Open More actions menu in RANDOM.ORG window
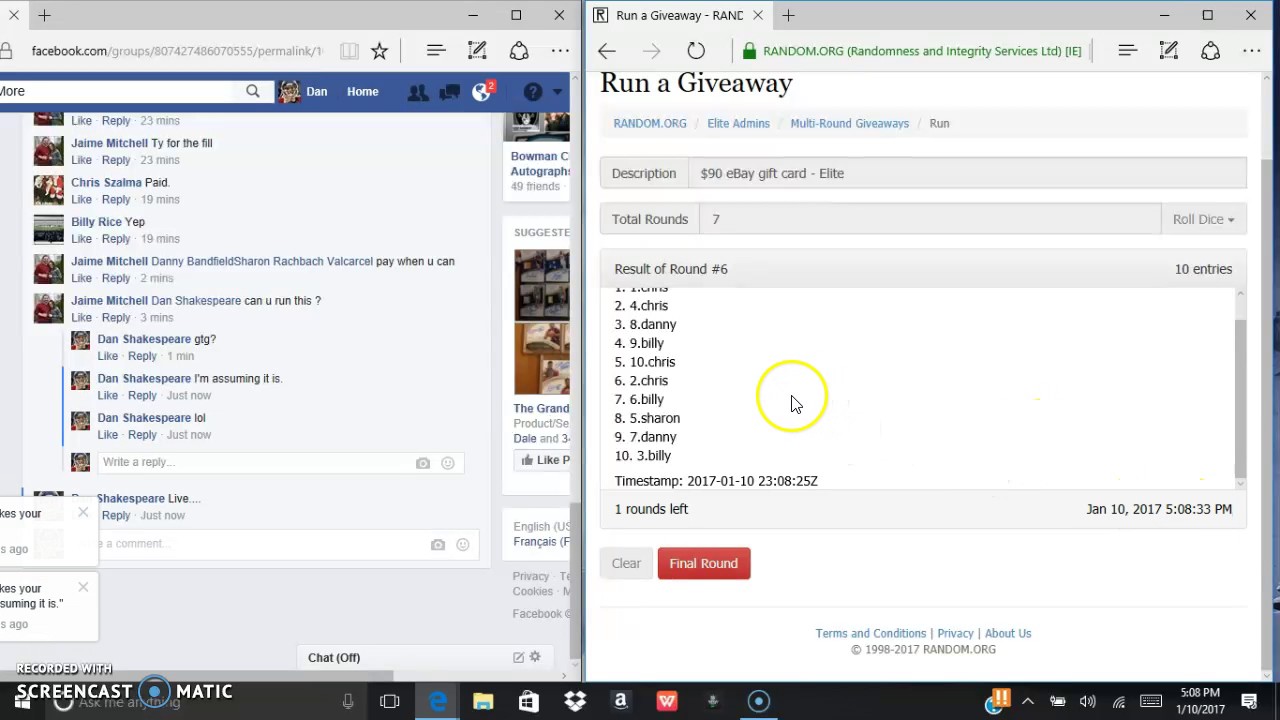The image size is (1280, 720). pos(1251,51)
